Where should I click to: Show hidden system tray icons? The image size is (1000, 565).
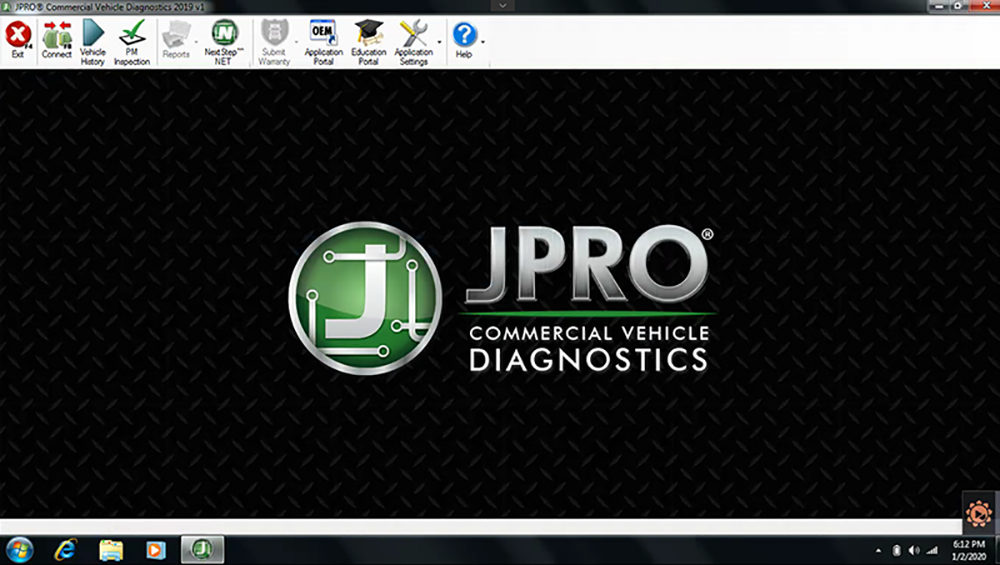click(x=878, y=550)
